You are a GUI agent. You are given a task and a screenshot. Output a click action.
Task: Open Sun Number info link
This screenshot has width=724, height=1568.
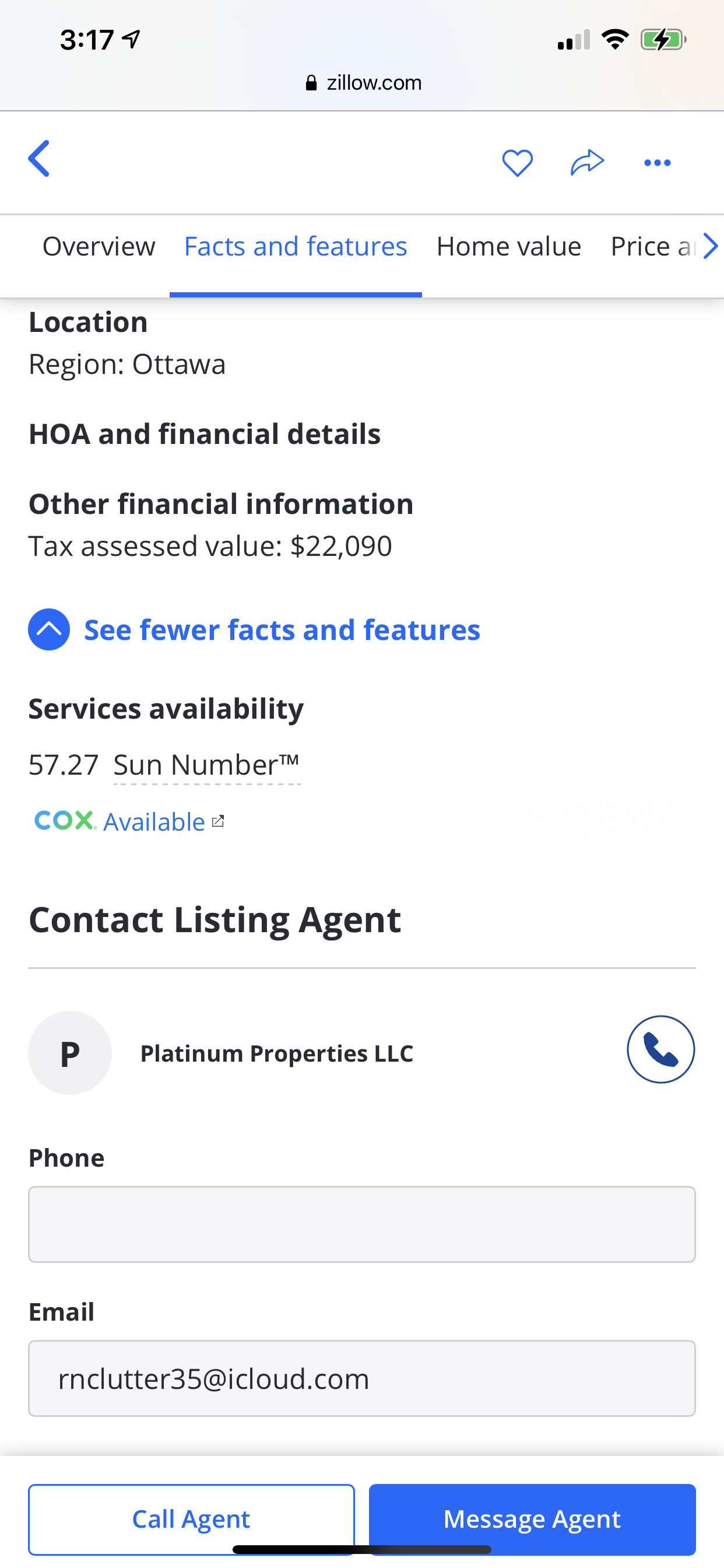coord(207,765)
